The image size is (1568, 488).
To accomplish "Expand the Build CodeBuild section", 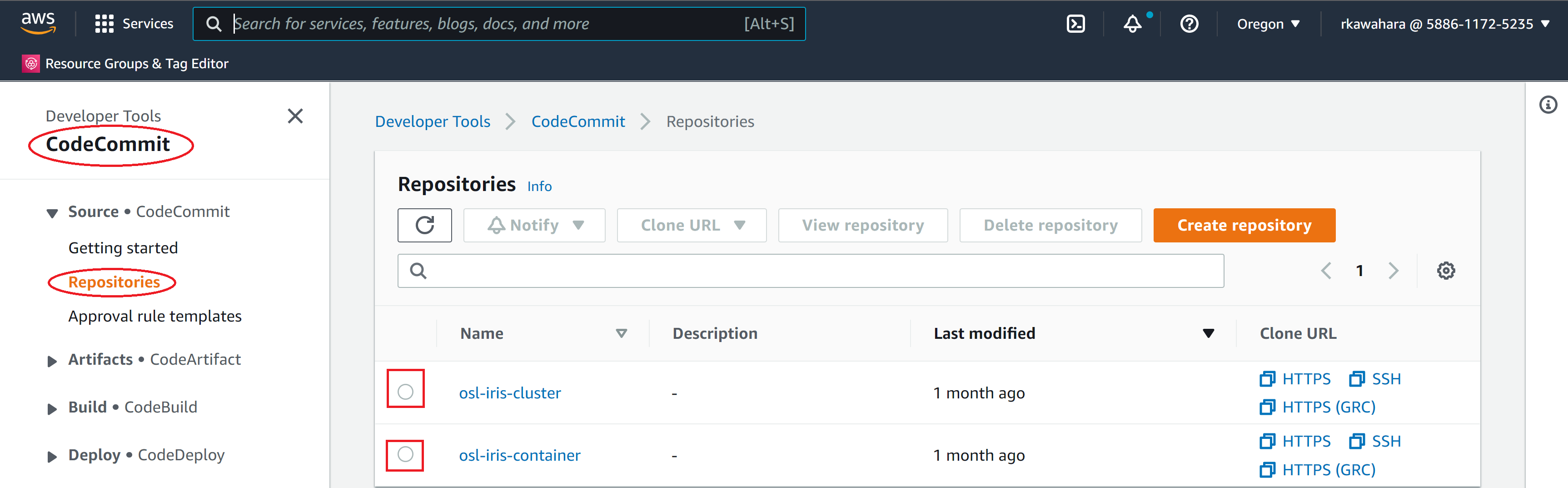I will click(x=52, y=409).
